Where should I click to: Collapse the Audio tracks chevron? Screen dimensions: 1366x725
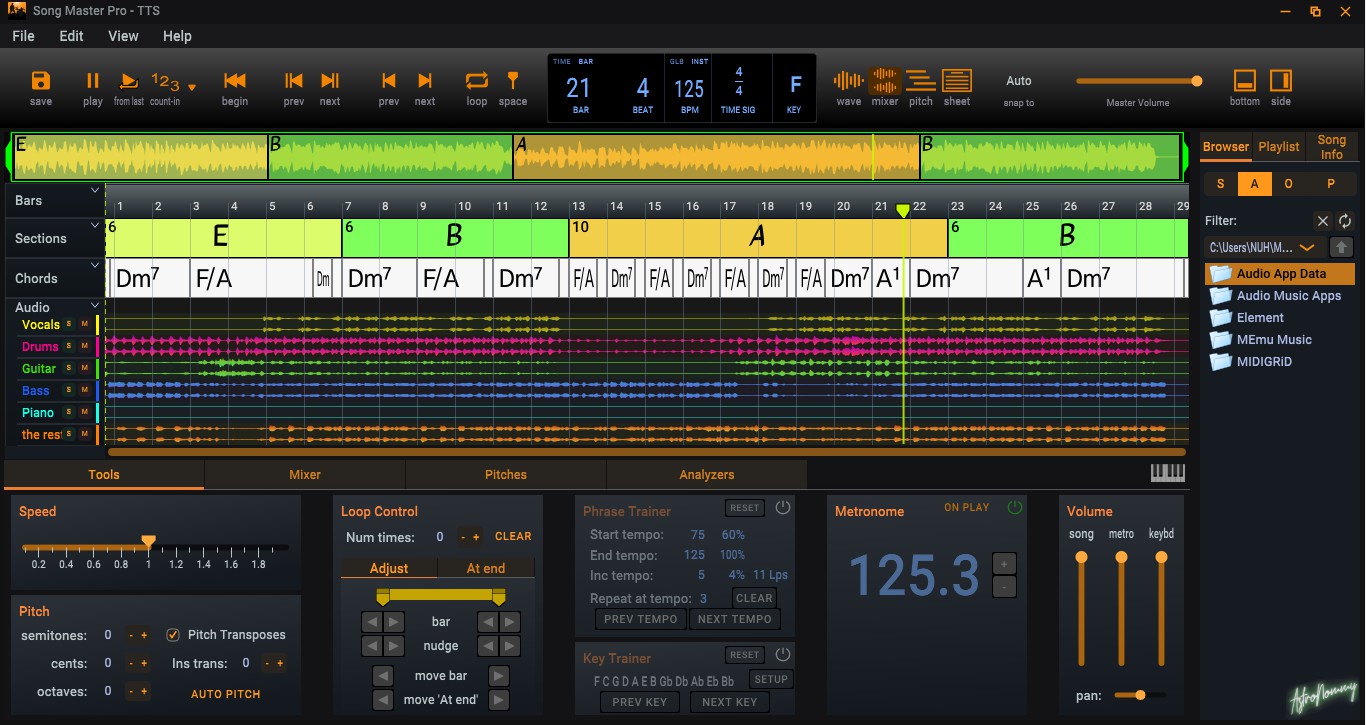(96, 306)
